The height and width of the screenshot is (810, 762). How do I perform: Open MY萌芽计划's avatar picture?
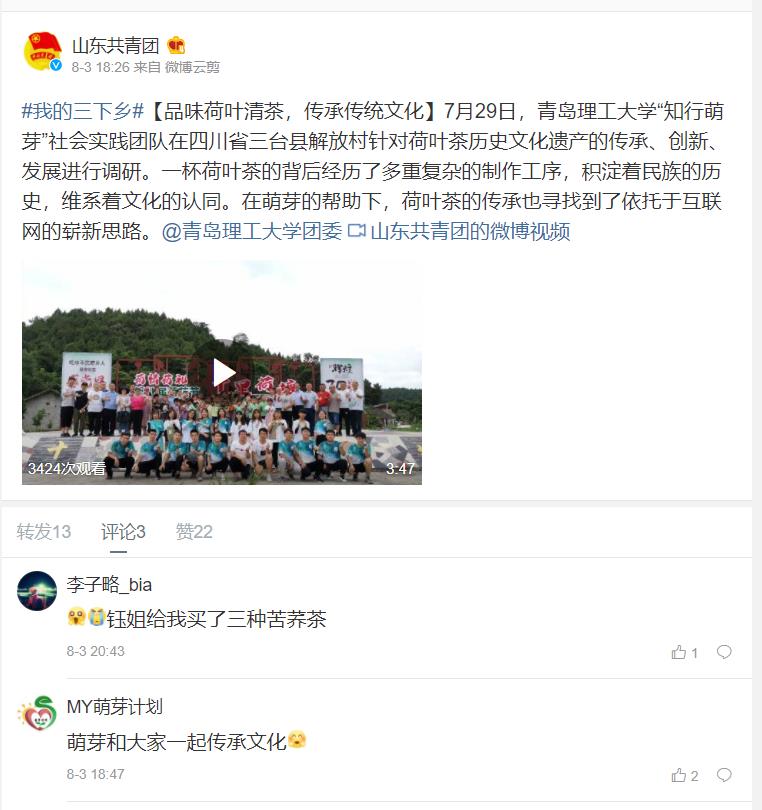[37, 713]
